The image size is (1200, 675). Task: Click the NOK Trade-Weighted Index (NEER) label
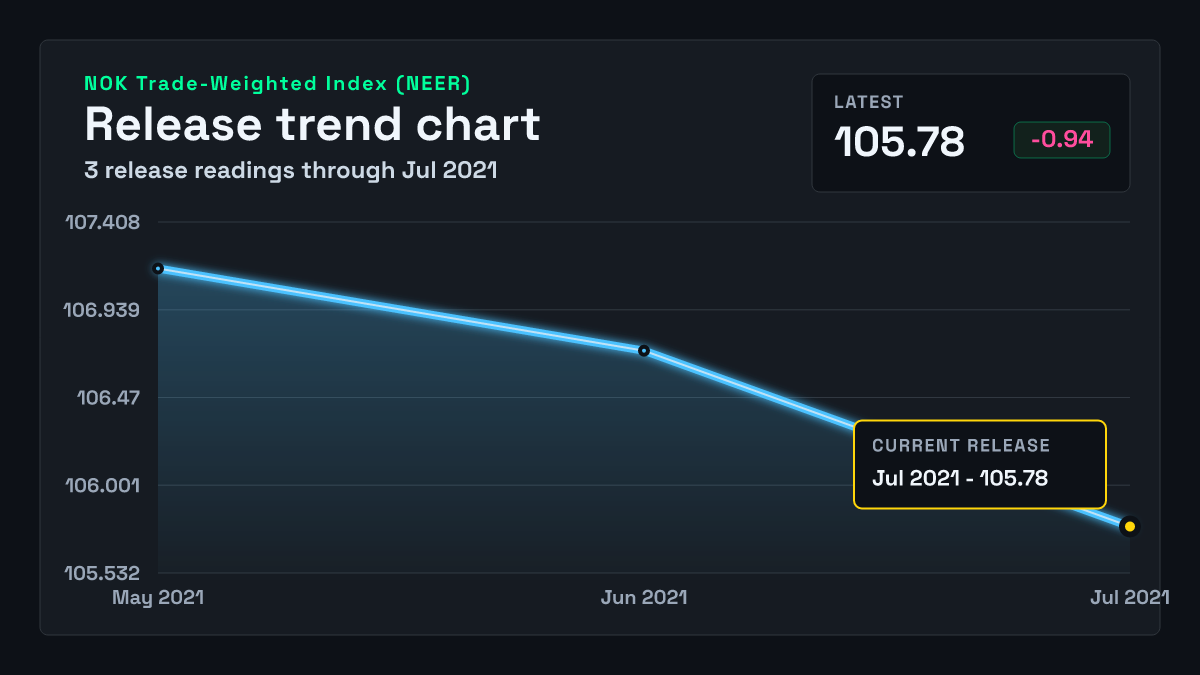pos(277,84)
